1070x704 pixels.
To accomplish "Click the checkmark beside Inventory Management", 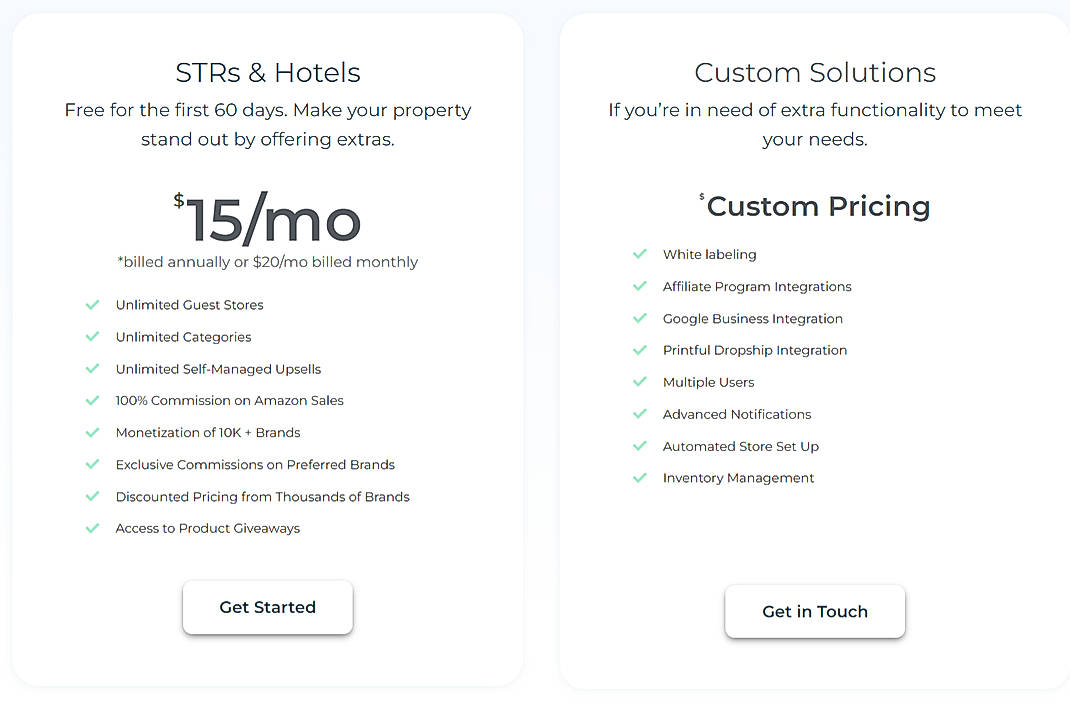I will point(640,479).
